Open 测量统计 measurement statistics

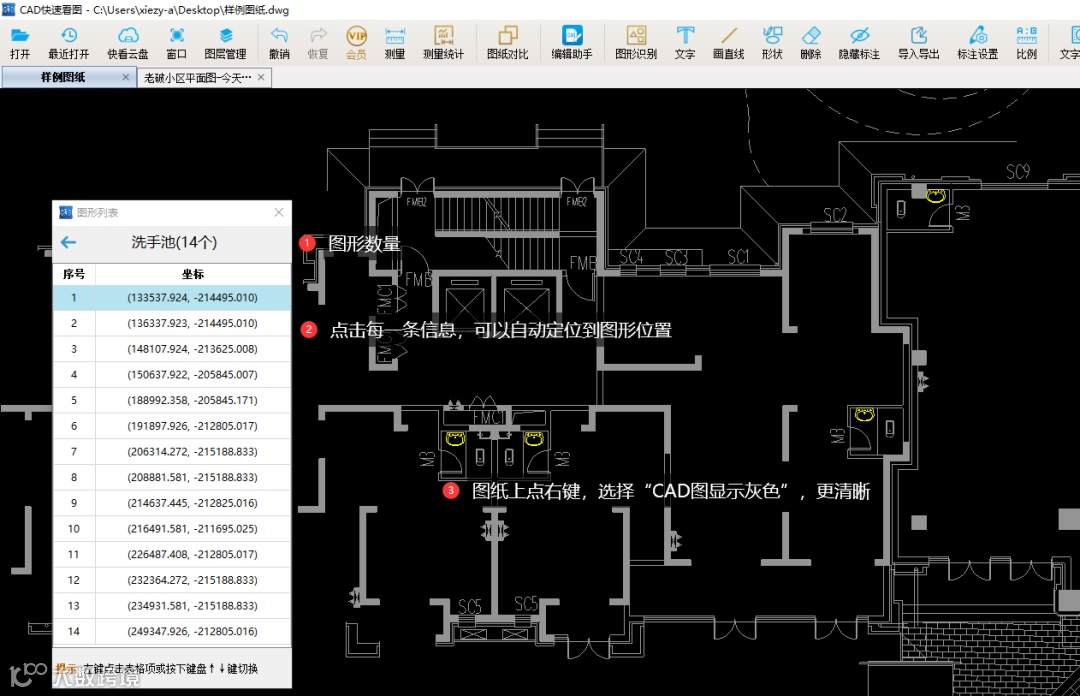443,43
